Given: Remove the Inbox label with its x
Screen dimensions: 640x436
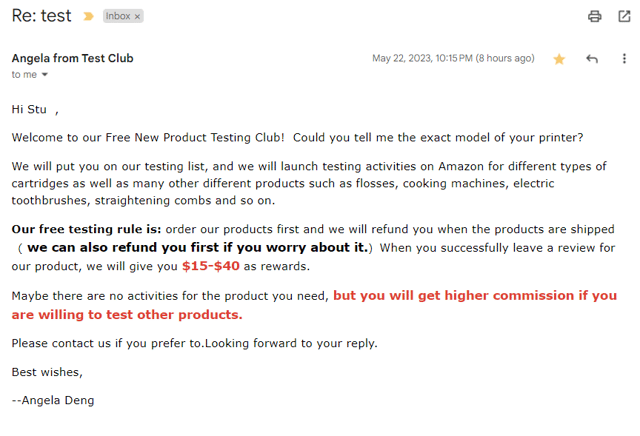Looking at the screenshot, I should click(138, 16).
